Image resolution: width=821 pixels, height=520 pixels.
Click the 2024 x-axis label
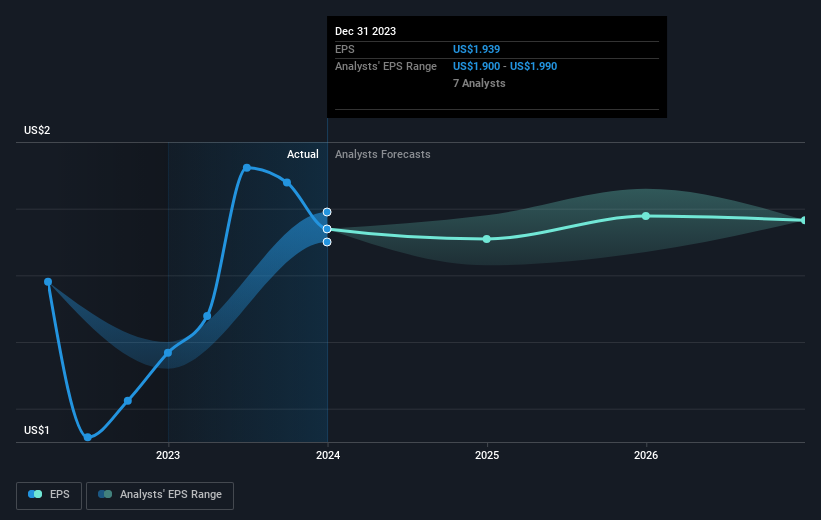pos(328,455)
